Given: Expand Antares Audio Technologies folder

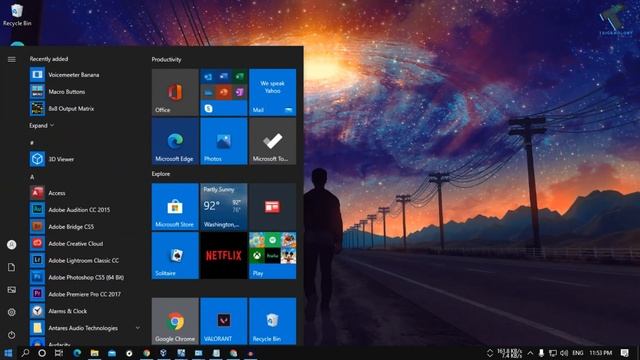Looking at the screenshot, I should point(84,328).
